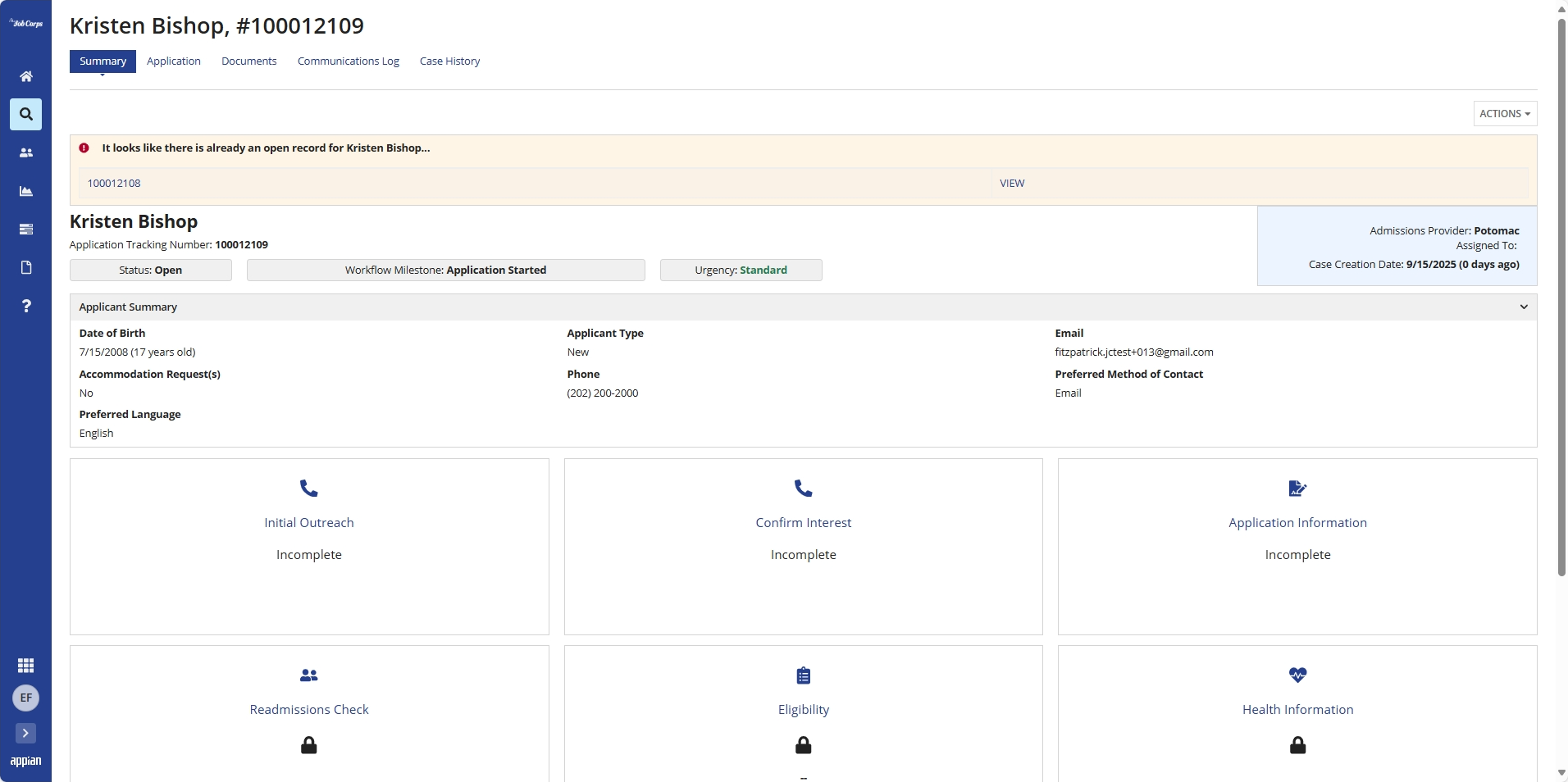Click the Health Information card title
Viewport: 1568px width, 782px height.
point(1297,710)
